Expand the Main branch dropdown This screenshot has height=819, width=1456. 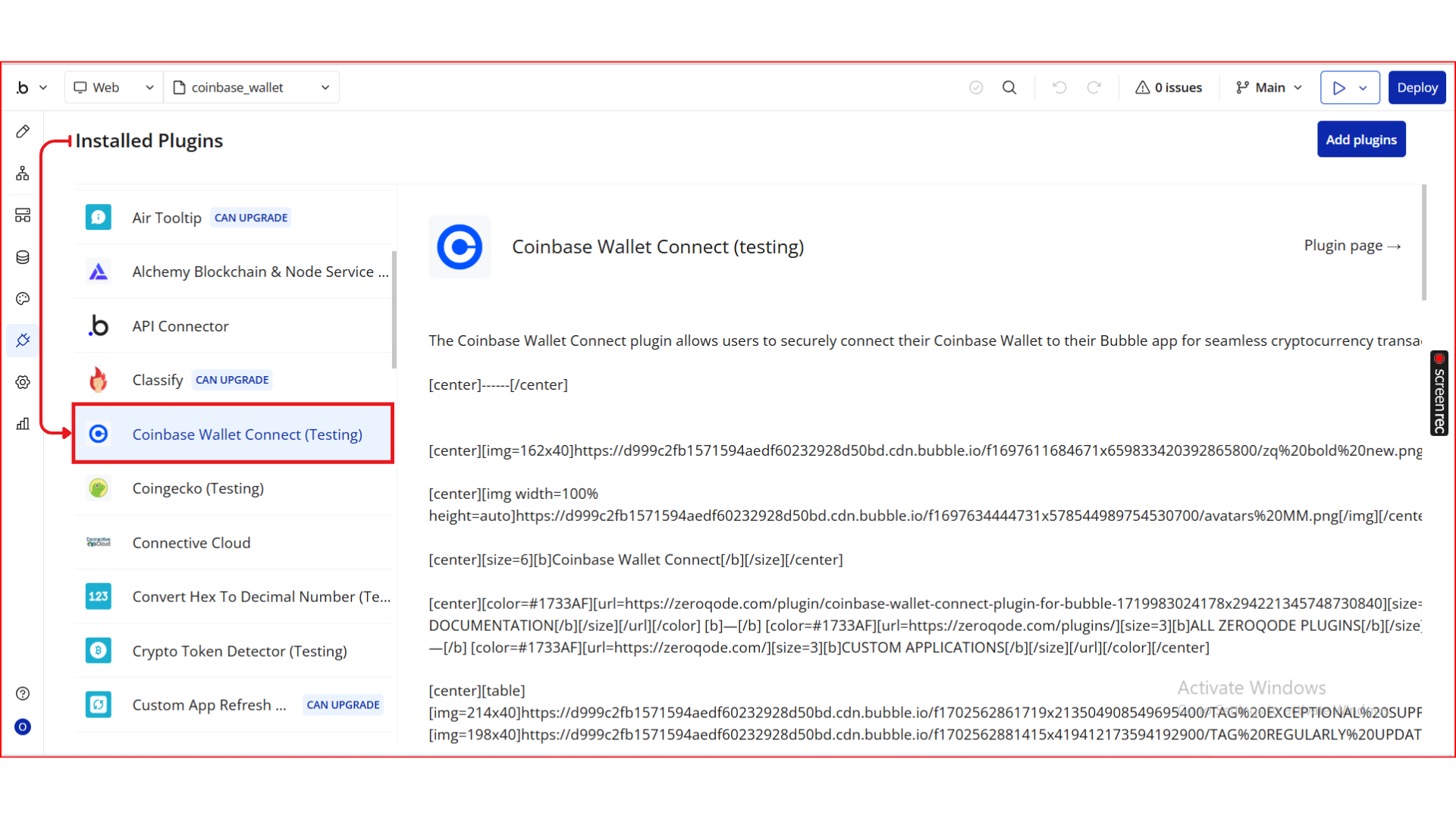(x=1269, y=87)
